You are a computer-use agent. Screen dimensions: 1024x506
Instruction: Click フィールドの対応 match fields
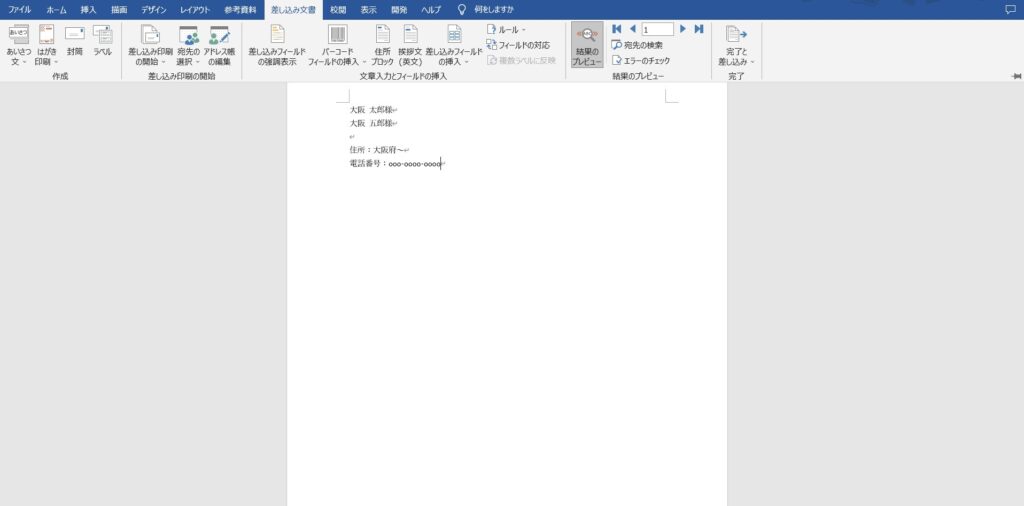point(519,45)
